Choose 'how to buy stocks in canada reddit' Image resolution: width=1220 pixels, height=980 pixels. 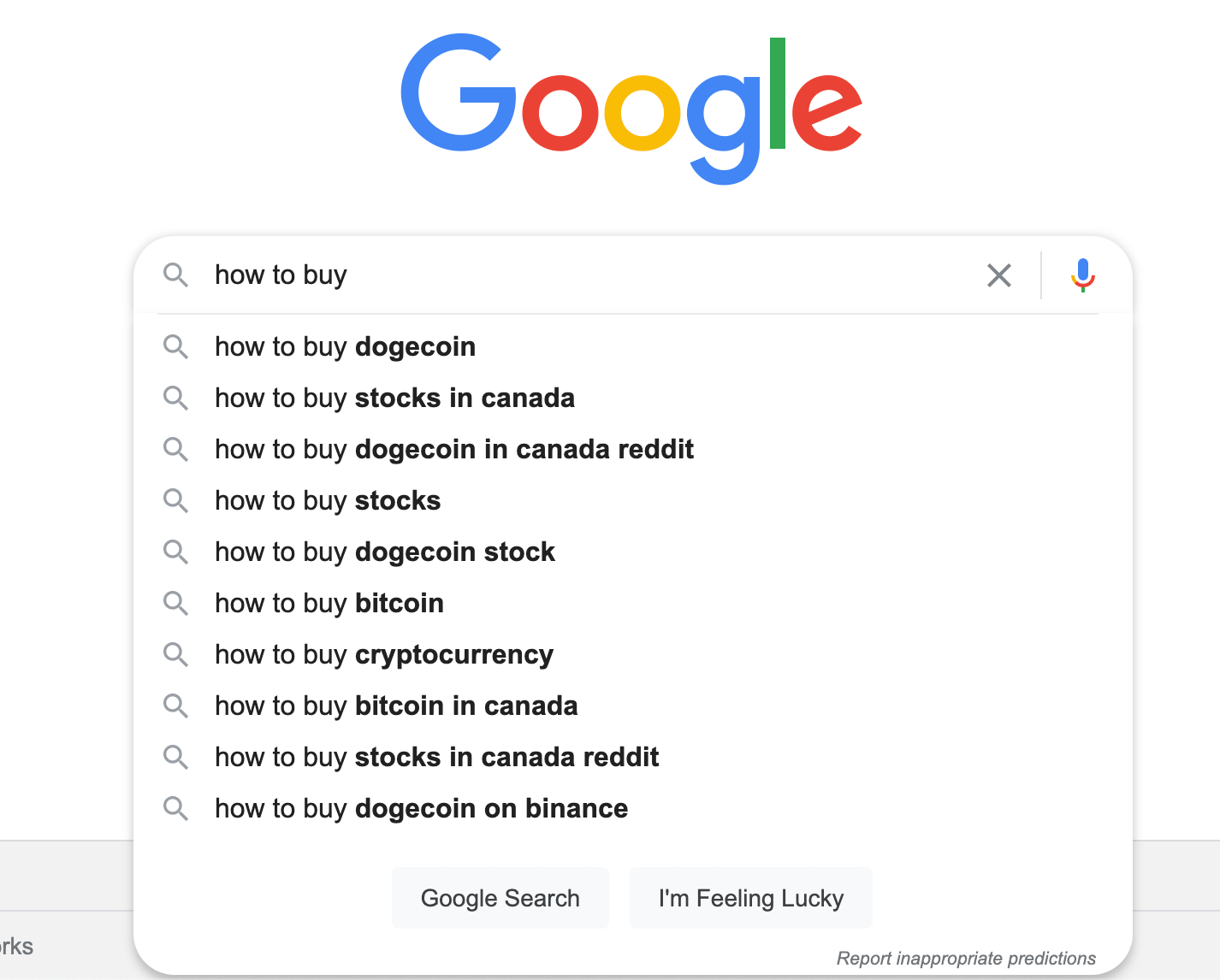(436, 757)
